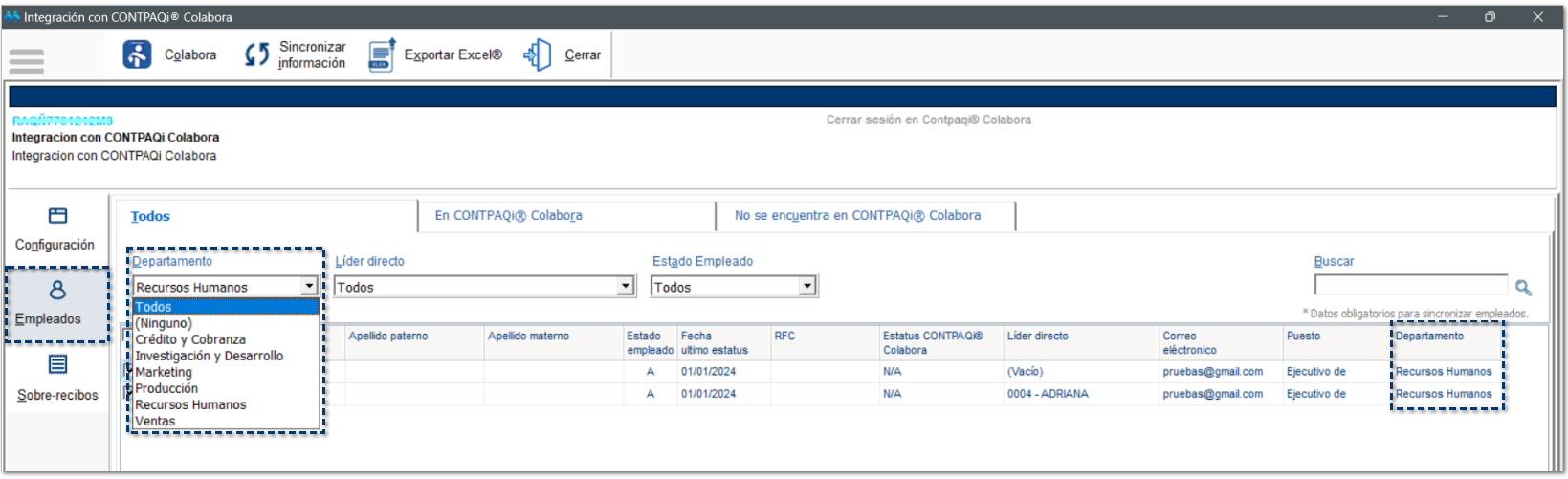1568x479 pixels.
Task: Click the Líder directo column header
Action: click(1037, 337)
